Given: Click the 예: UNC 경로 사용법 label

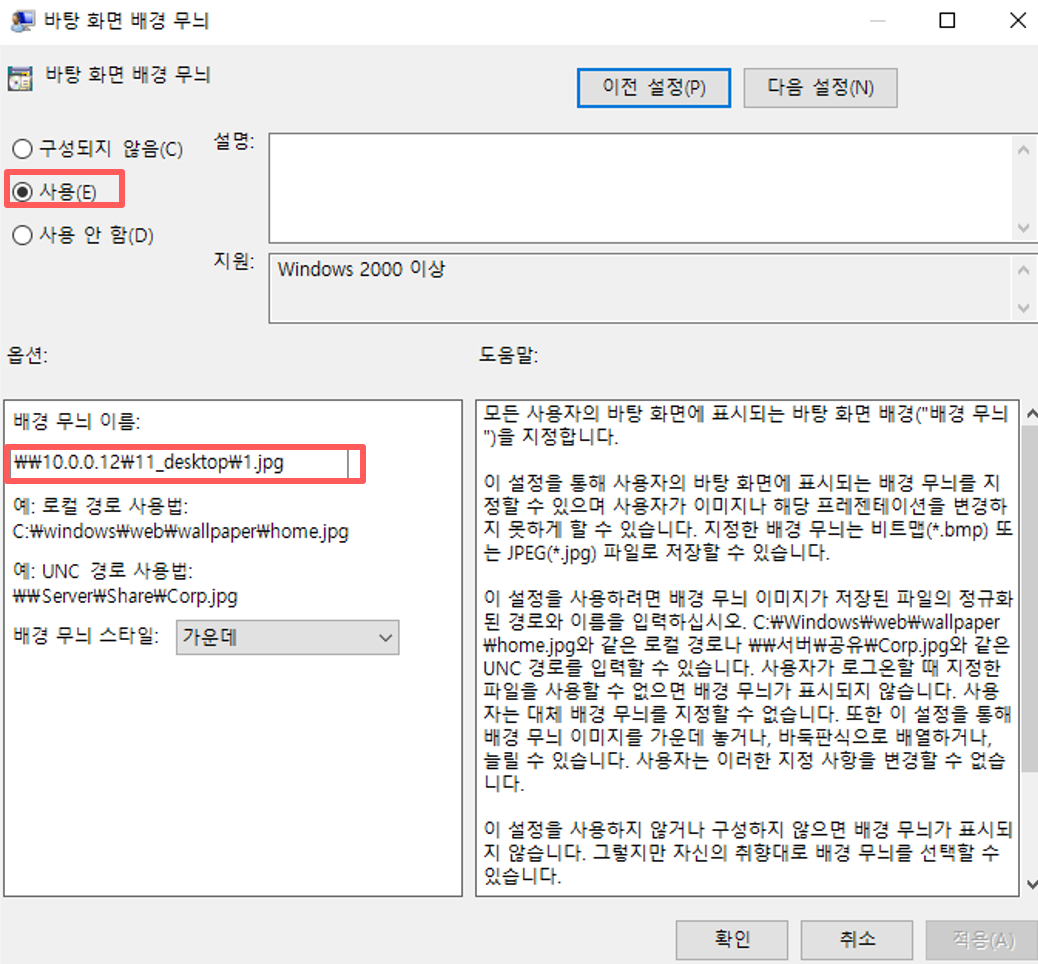Looking at the screenshot, I should point(103,571).
